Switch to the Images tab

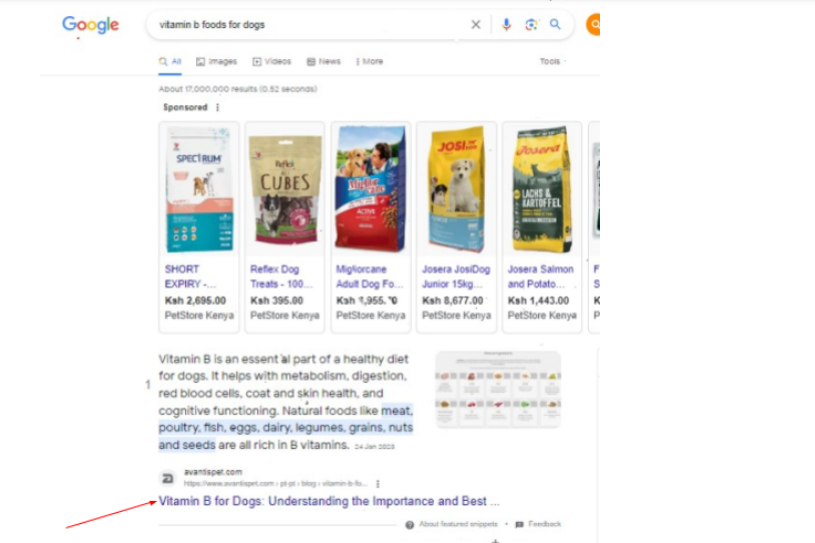tap(216, 61)
